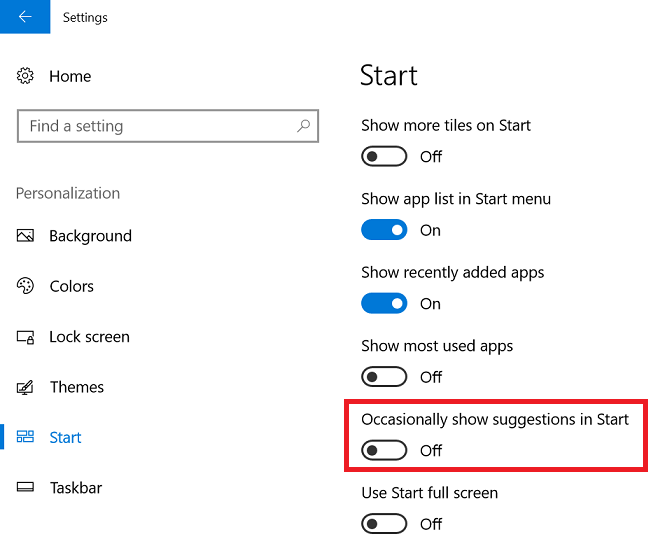
Task: Click the Colors palette icon
Action: pyautogui.click(x=25, y=286)
